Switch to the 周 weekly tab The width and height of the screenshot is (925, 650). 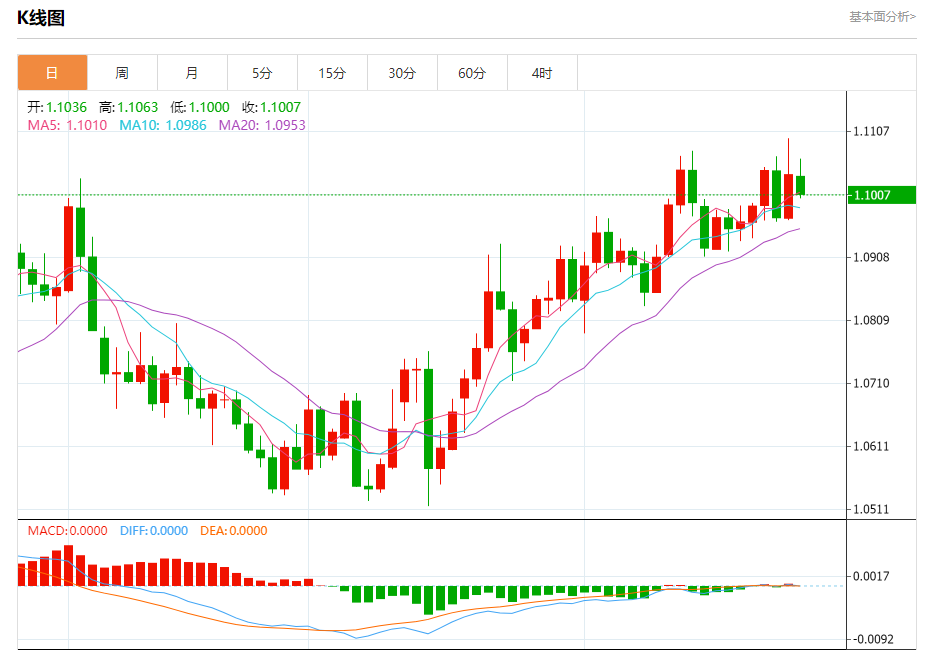[x=122, y=73]
